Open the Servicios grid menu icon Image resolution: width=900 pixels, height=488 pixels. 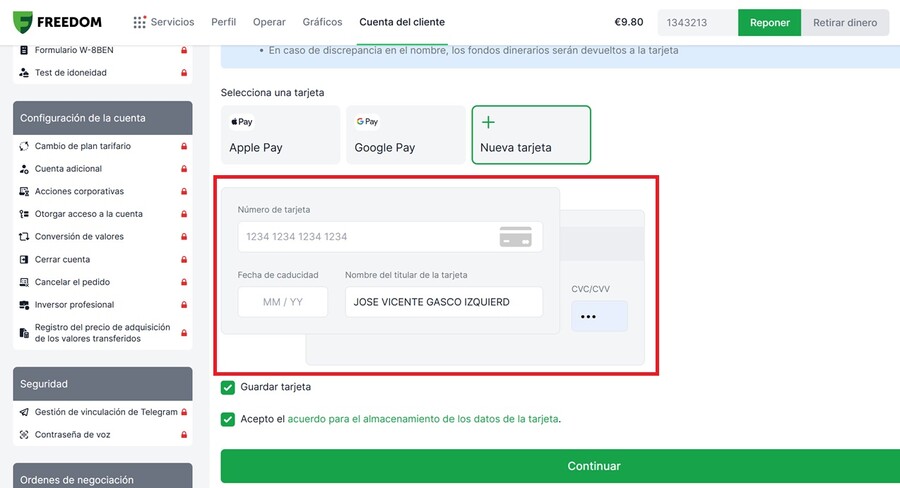(x=139, y=22)
